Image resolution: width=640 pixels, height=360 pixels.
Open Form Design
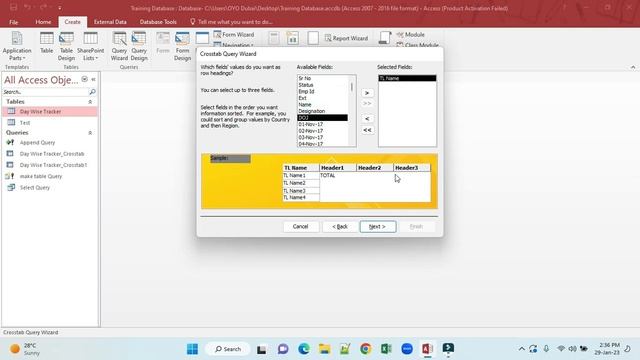(x=182, y=46)
